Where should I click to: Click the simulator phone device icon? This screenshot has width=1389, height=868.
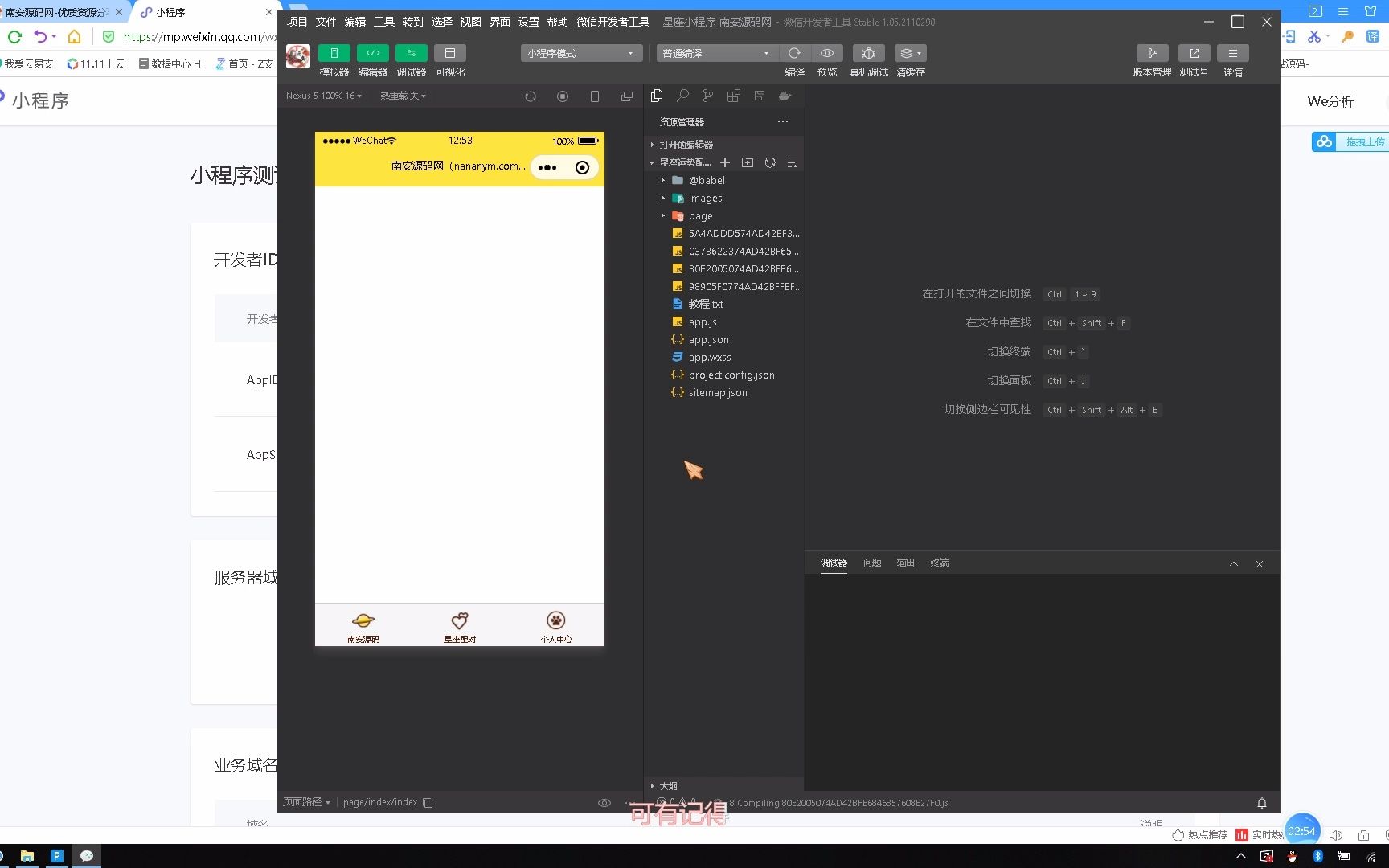pos(595,96)
